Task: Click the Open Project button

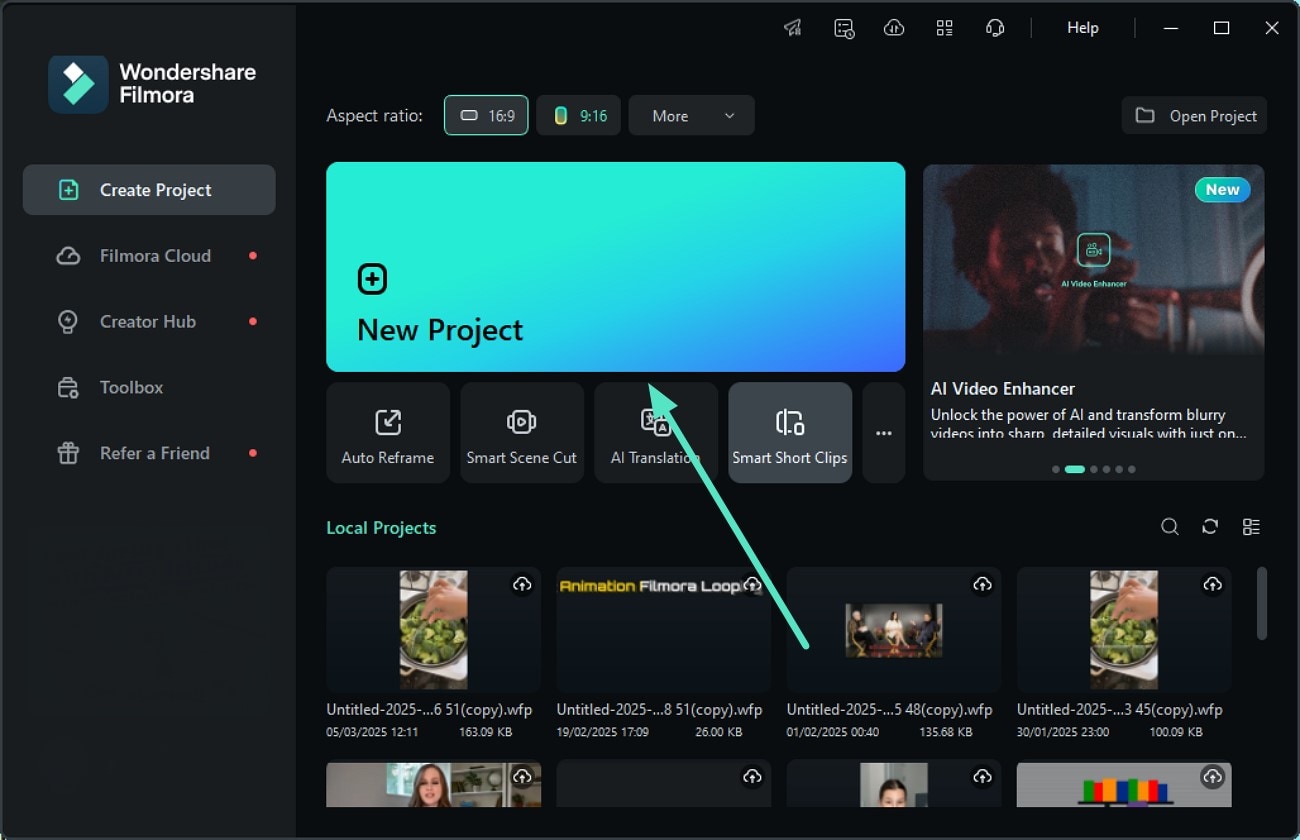Action: (x=1194, y=116)
